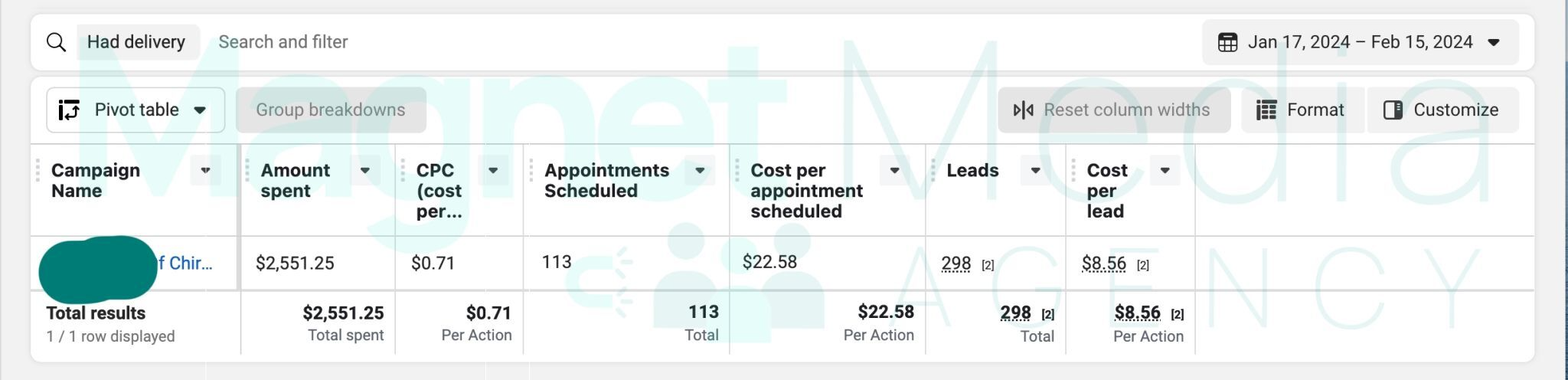The width and height of the screenshot is (1568, 380).
Task: Click the $8.56 total cost per lead
Action: 1137,313
